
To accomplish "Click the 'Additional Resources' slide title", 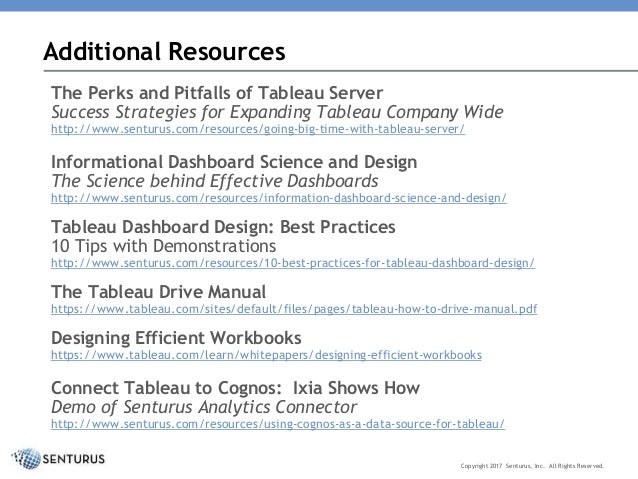I will (164, 51).
